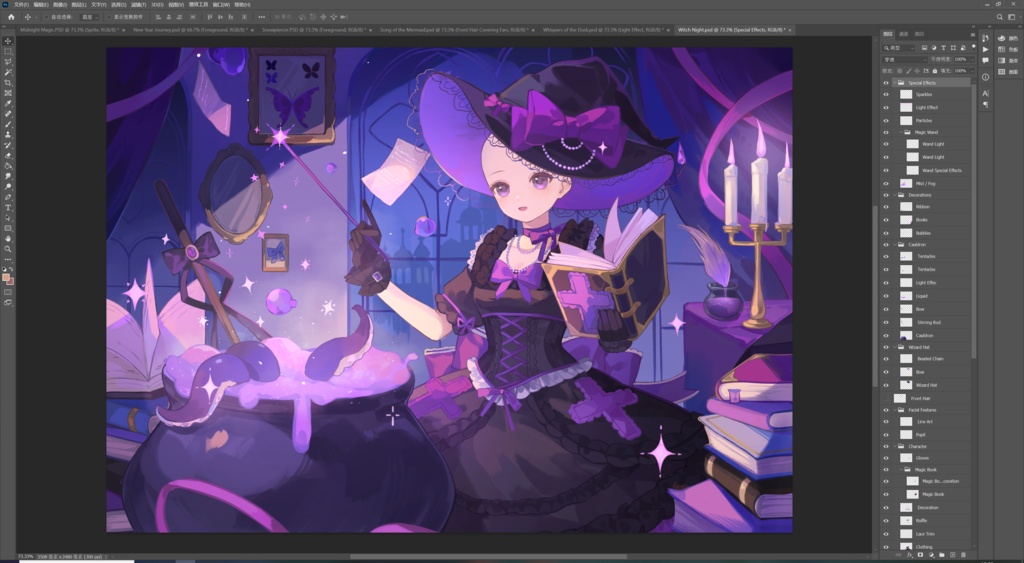
Task: Hide the Ribbon layer
Action: pos(886,207)
